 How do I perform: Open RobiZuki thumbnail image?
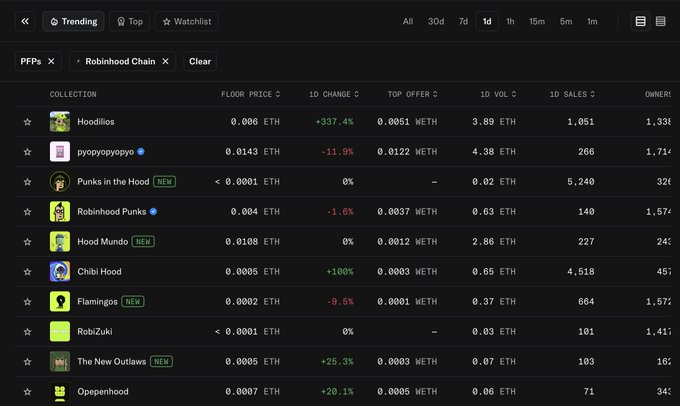tap(60, 331)
